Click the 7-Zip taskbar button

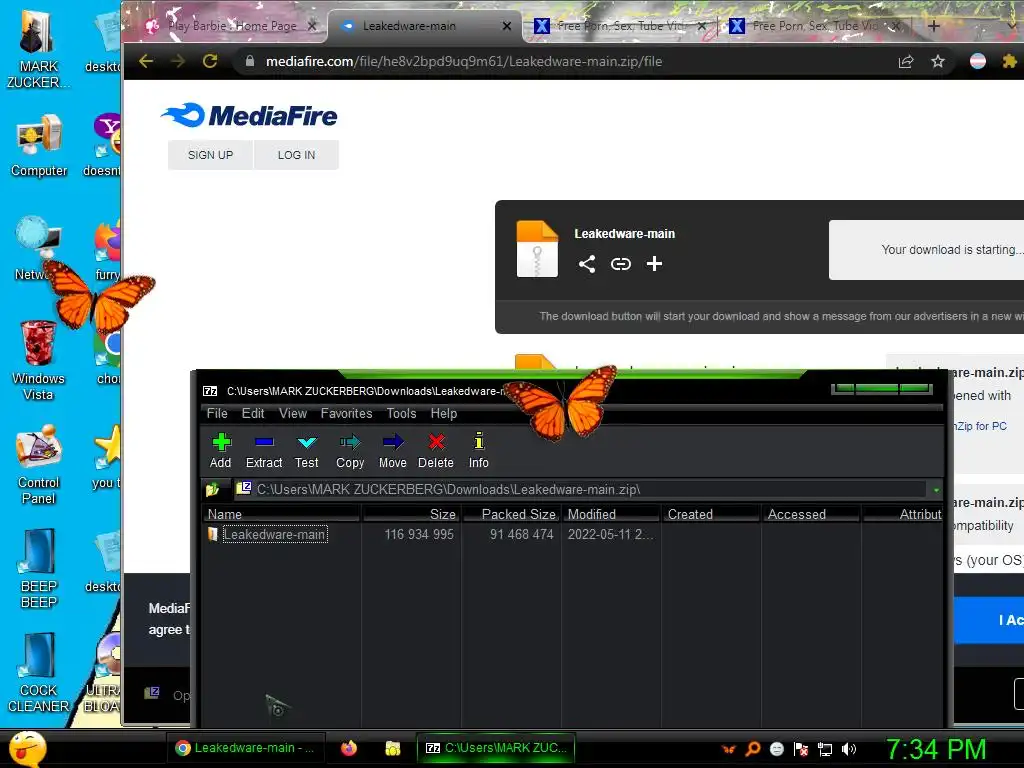coord(496,748)
